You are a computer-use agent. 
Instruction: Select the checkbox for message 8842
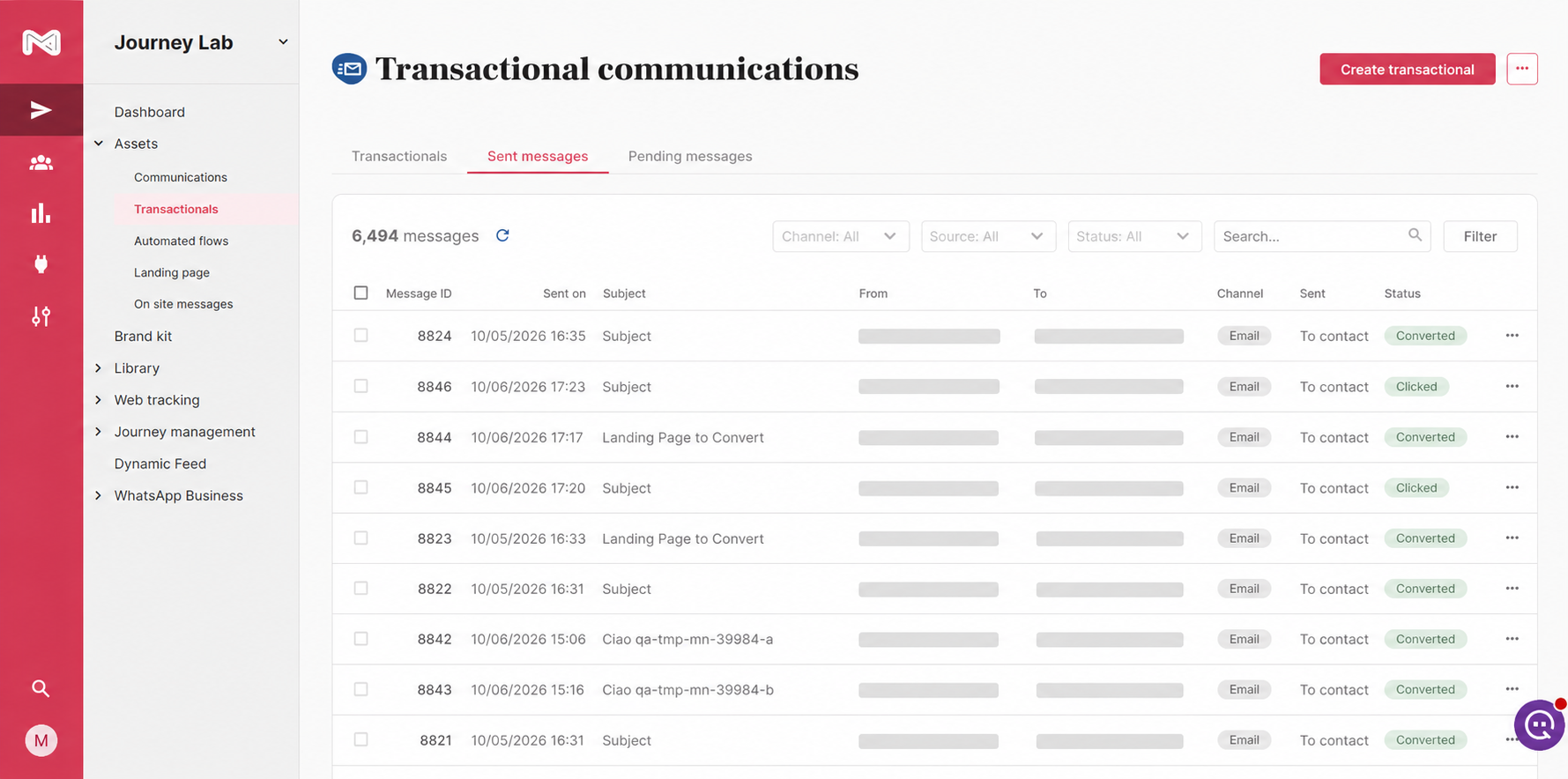click(360, 639)
